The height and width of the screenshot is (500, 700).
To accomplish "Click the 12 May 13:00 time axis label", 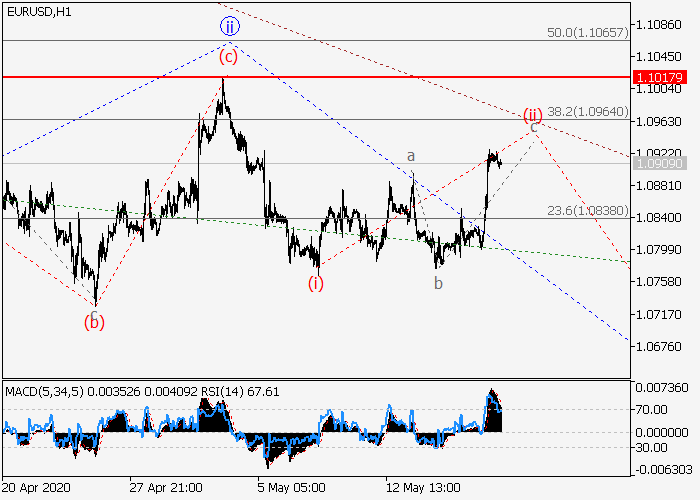I will 424,489.
